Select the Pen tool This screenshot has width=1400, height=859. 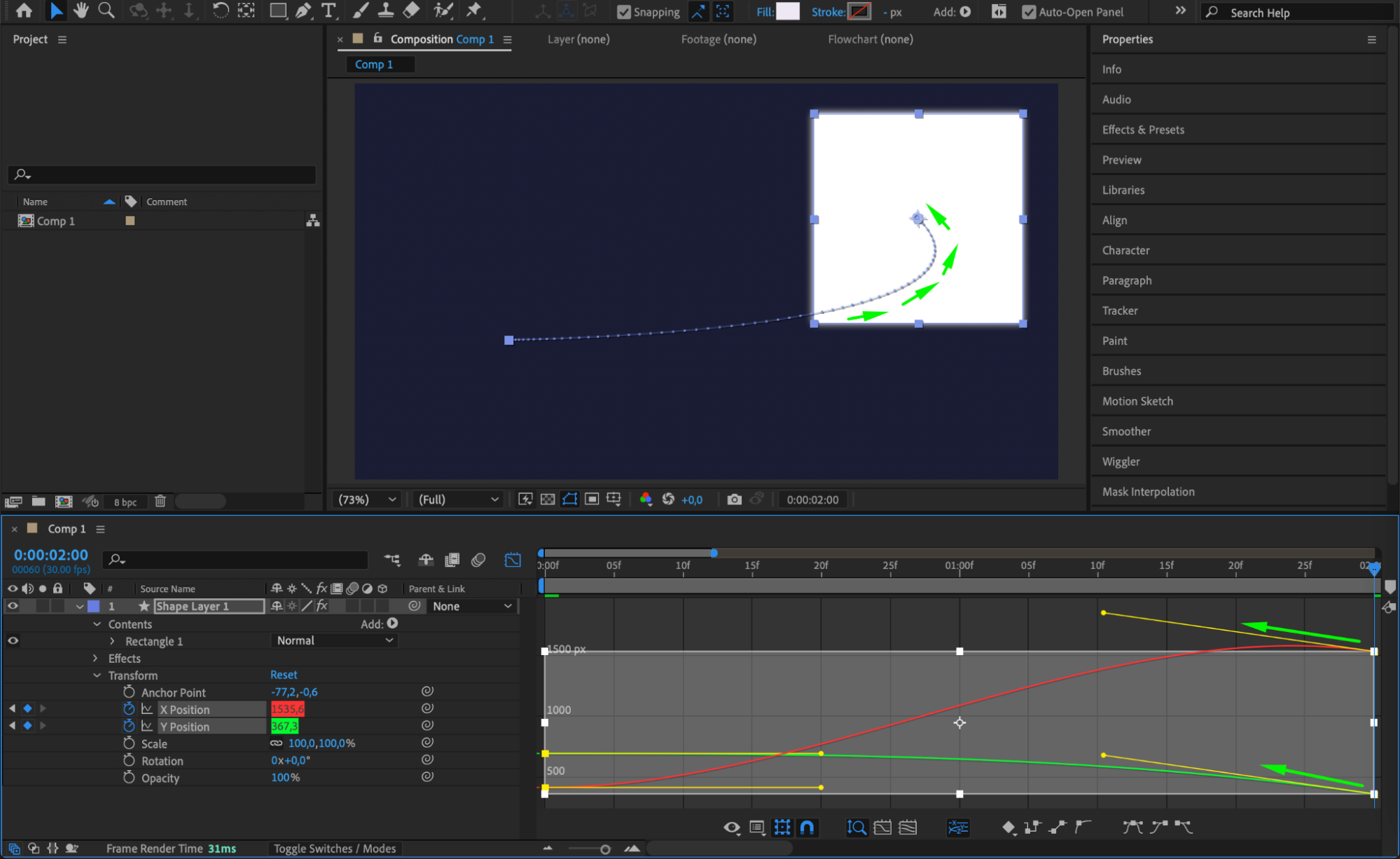point(303,11)
